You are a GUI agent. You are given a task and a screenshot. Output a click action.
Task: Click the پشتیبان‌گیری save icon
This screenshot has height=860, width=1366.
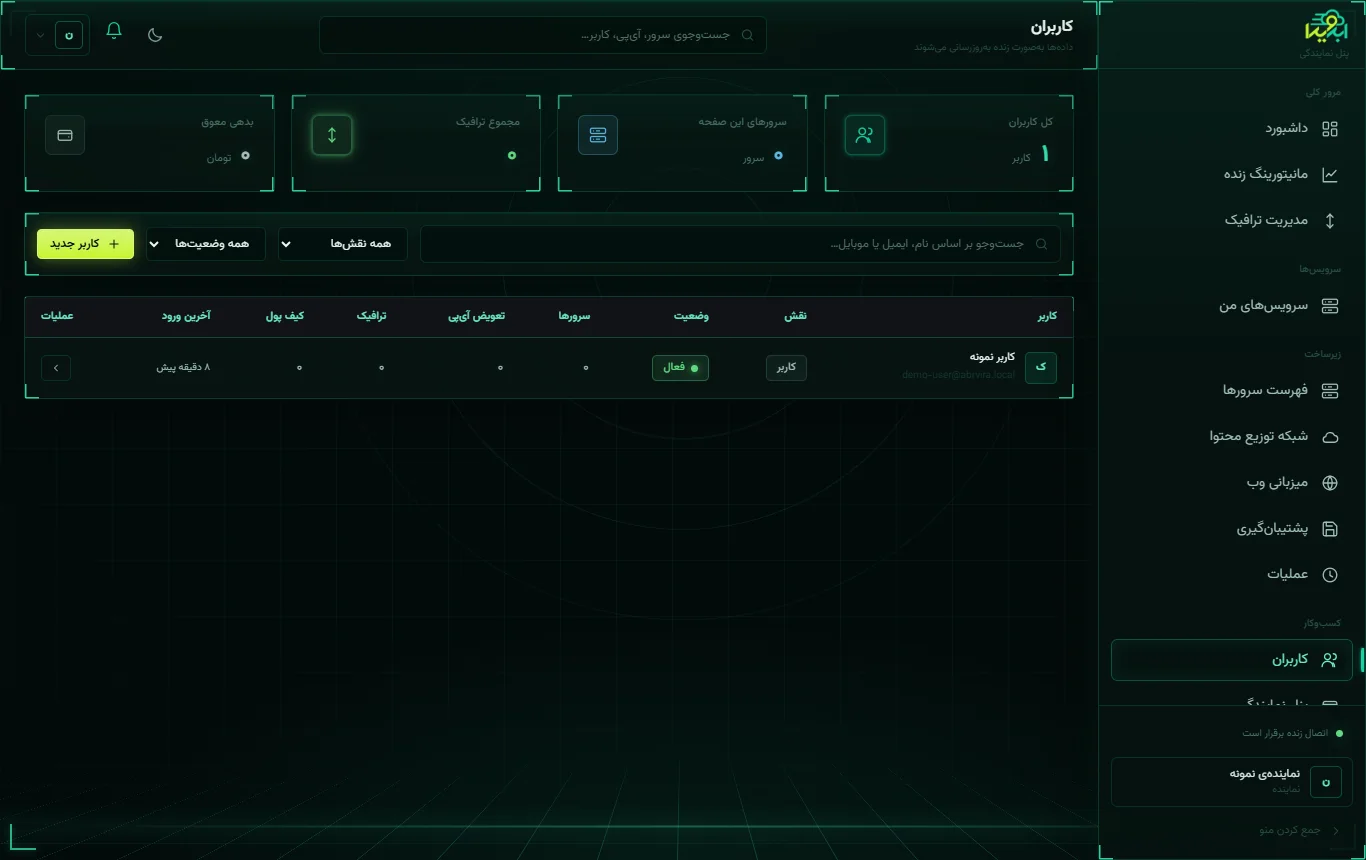click(1330, 529)
